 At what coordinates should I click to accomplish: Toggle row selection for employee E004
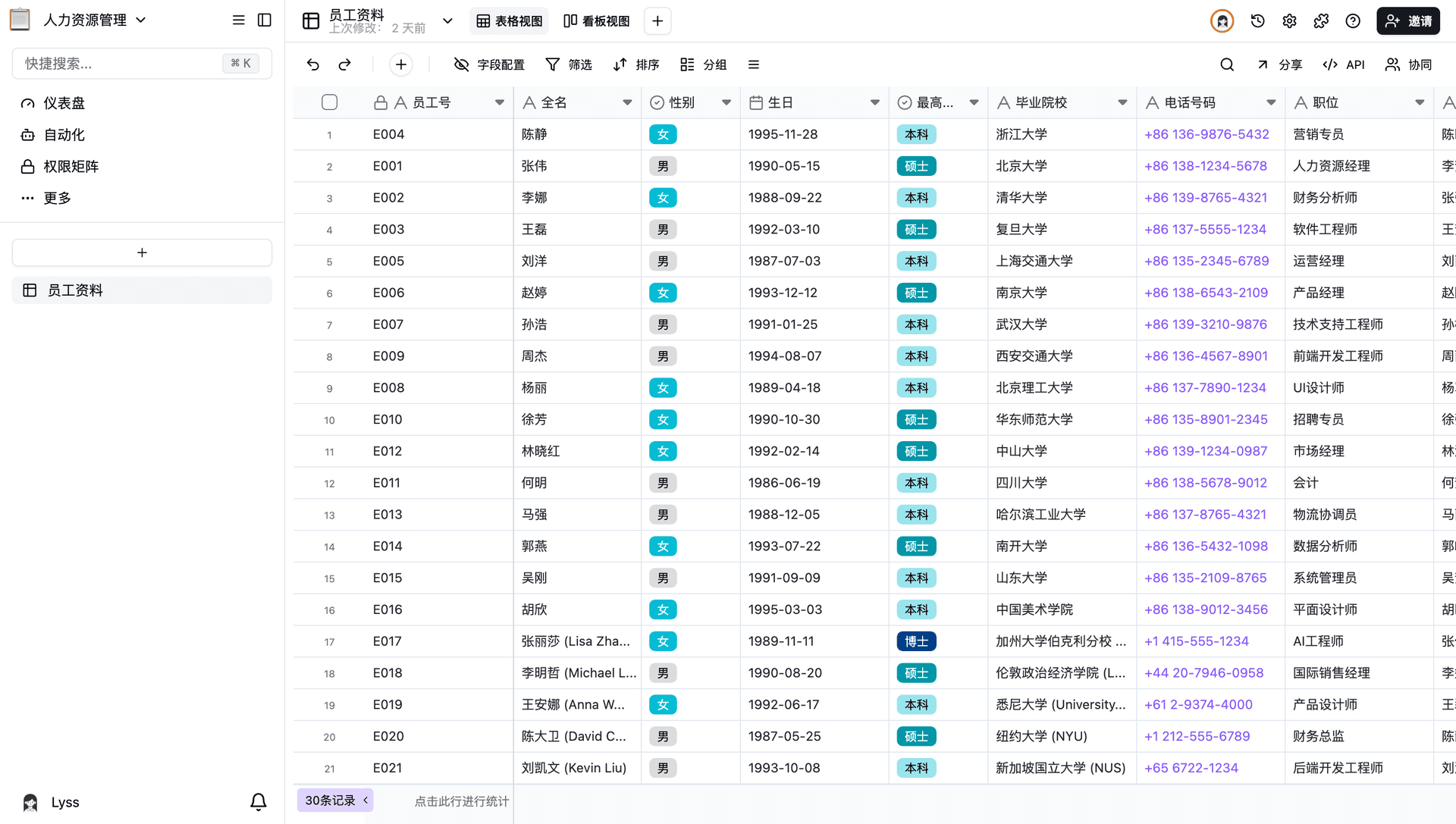tap(329, 134)
